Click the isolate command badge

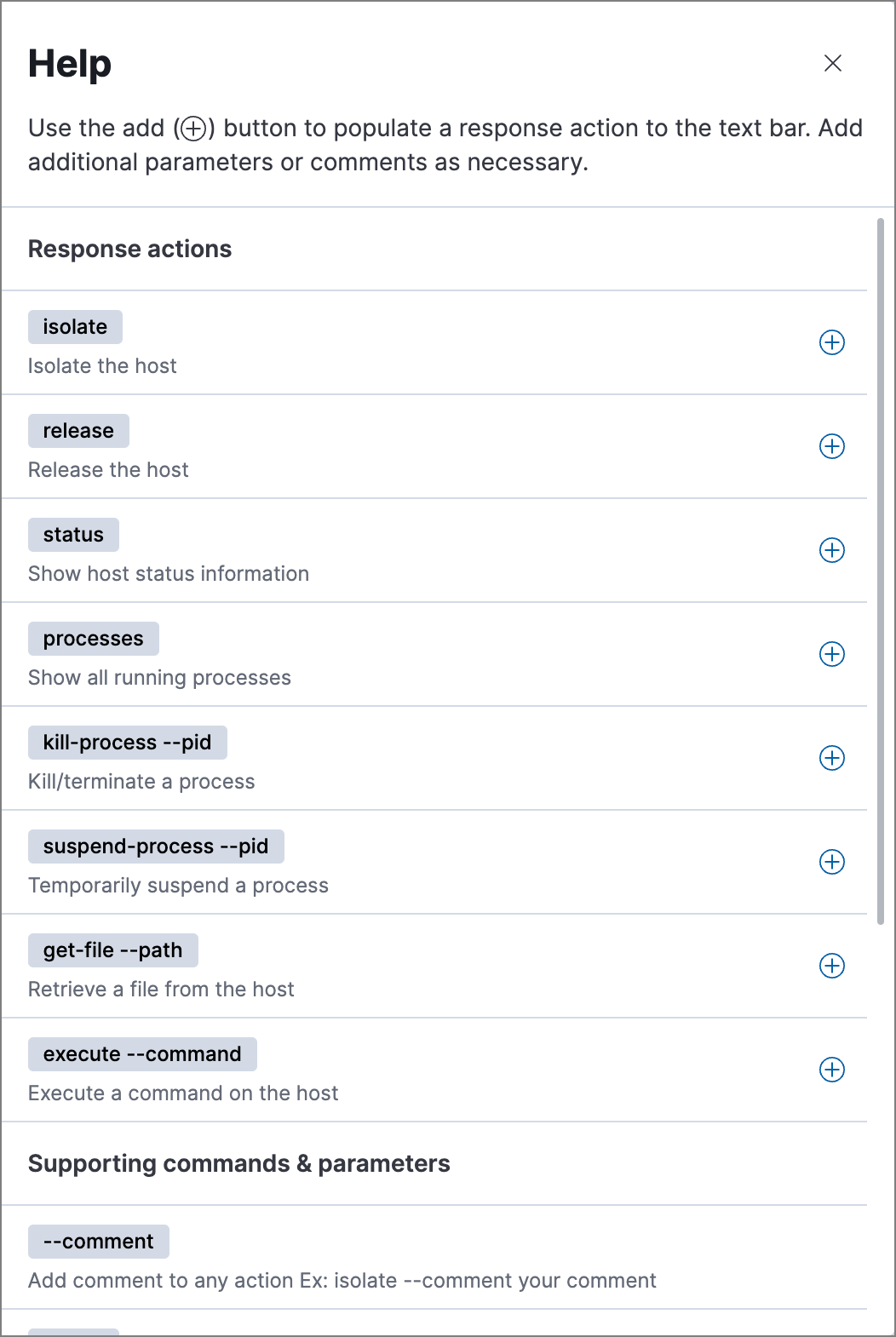75,327
